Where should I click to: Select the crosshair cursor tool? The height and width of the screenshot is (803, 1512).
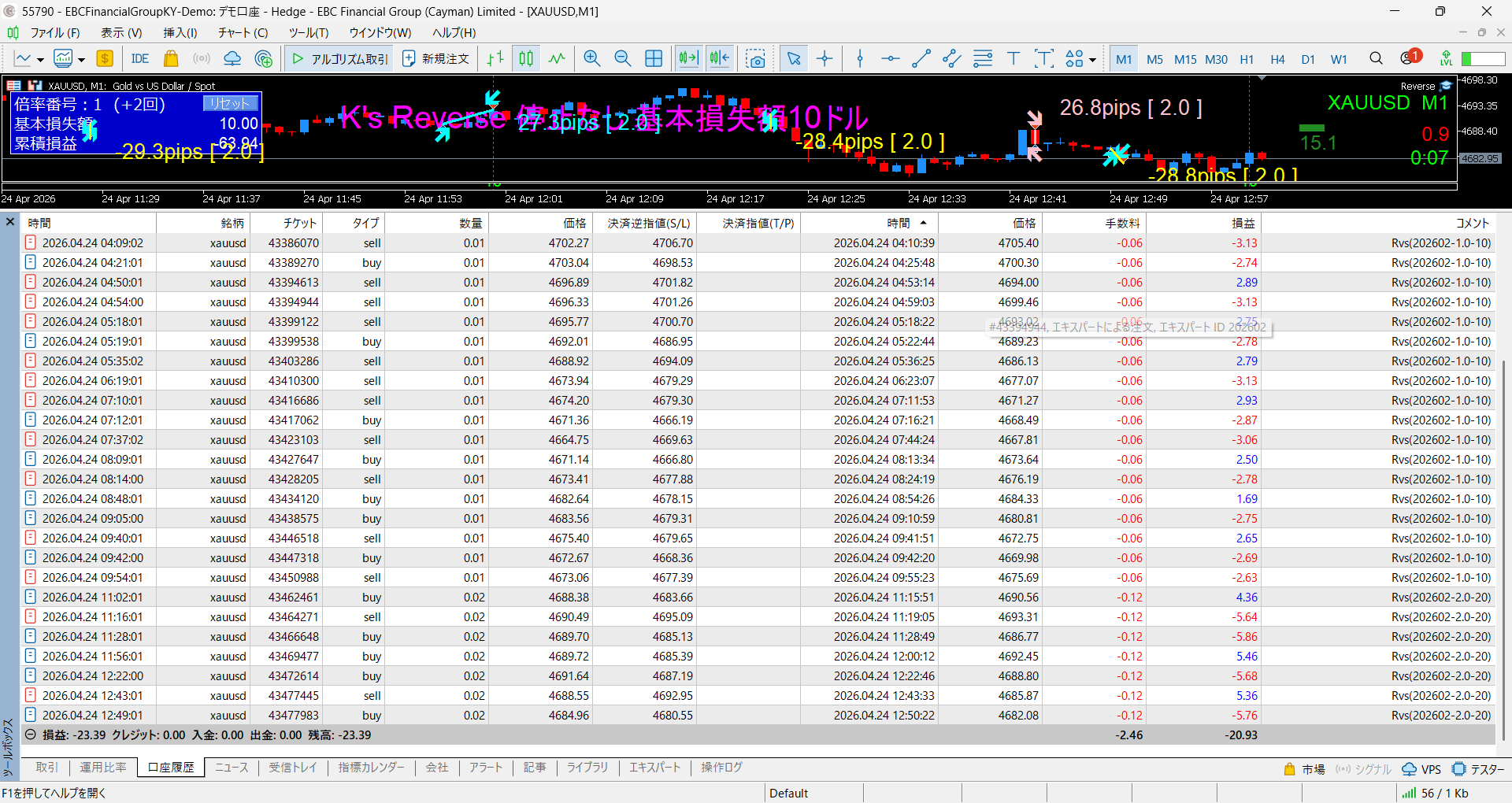pos(825,59)
